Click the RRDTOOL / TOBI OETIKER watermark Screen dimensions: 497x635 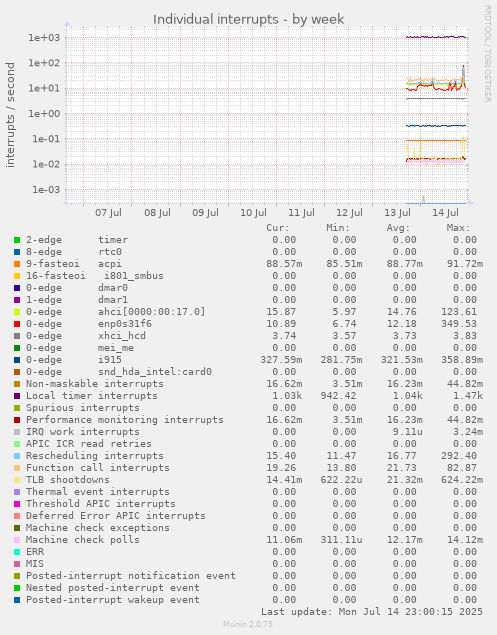pyautogui.click(x=488, y=53)
